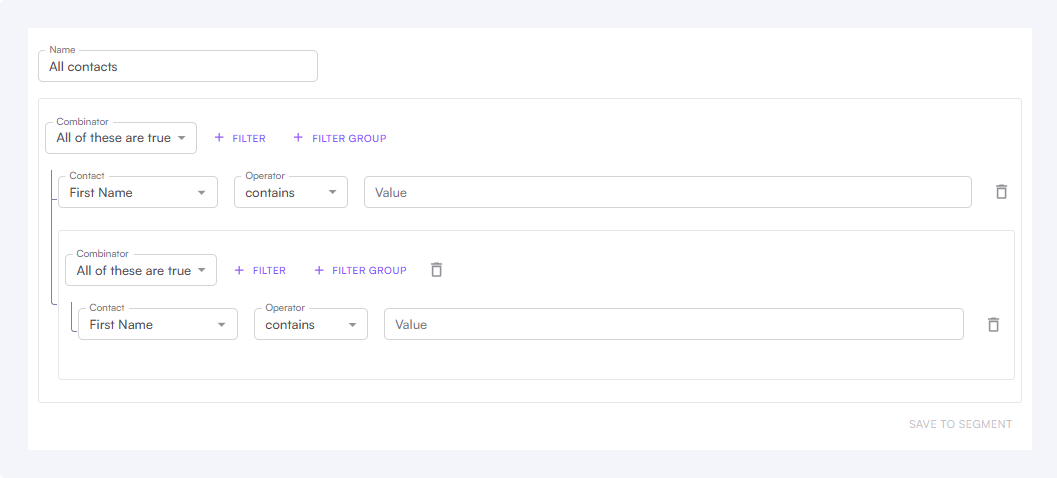Click the top-level FILTER button label
This screenshot has width=1057, height=478.
click(249, 138)
